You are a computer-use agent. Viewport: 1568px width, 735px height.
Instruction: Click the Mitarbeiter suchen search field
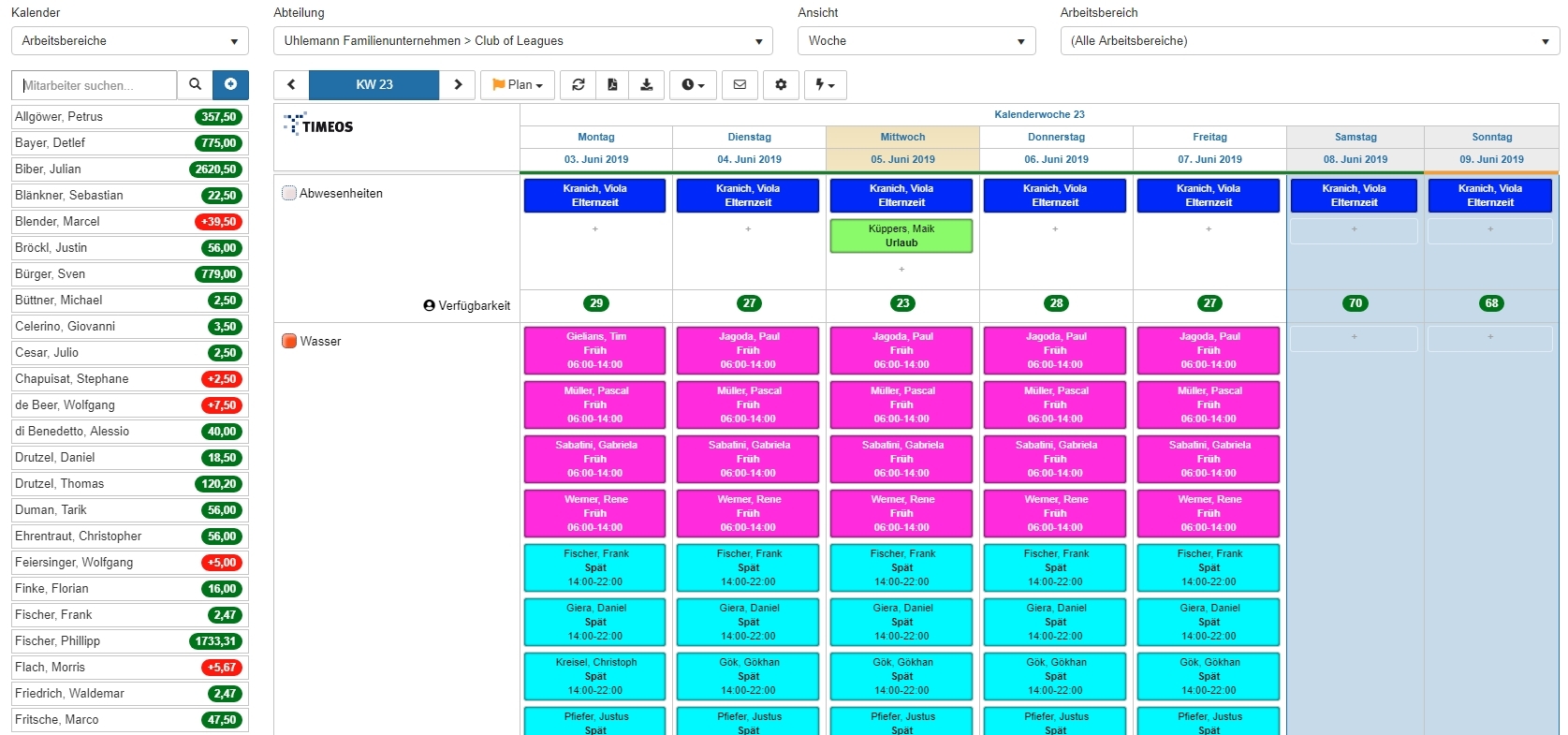click(95, 85)
